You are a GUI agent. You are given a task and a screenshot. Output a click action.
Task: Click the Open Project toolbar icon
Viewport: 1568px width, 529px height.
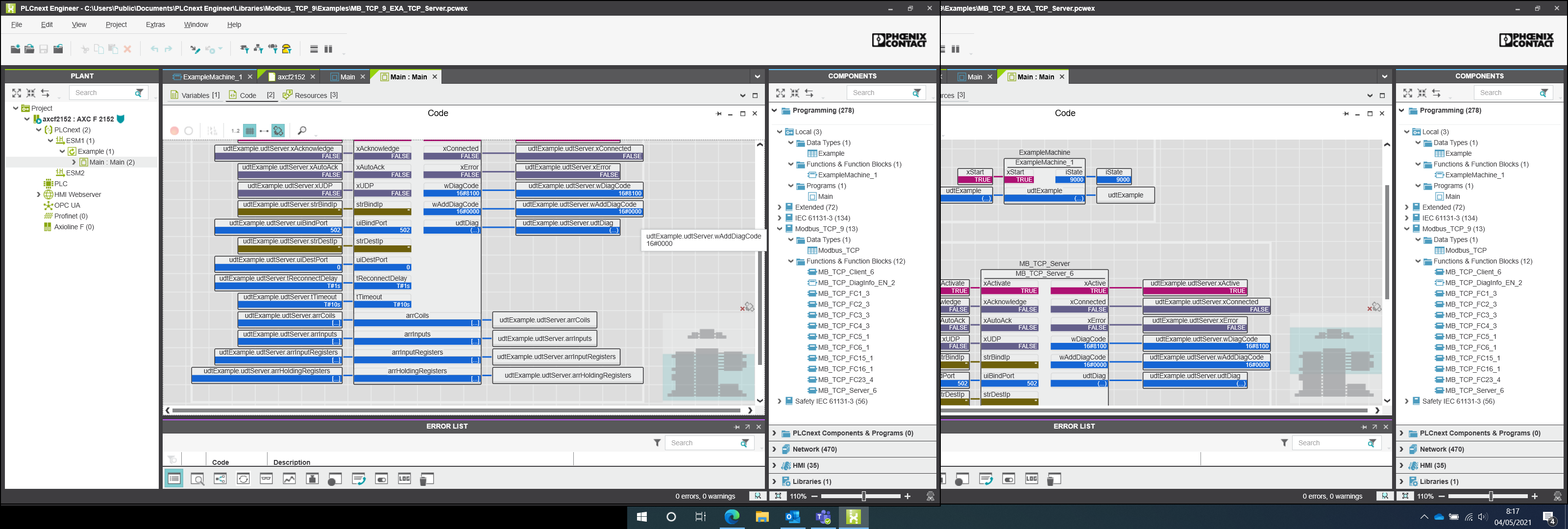(29, 49)
